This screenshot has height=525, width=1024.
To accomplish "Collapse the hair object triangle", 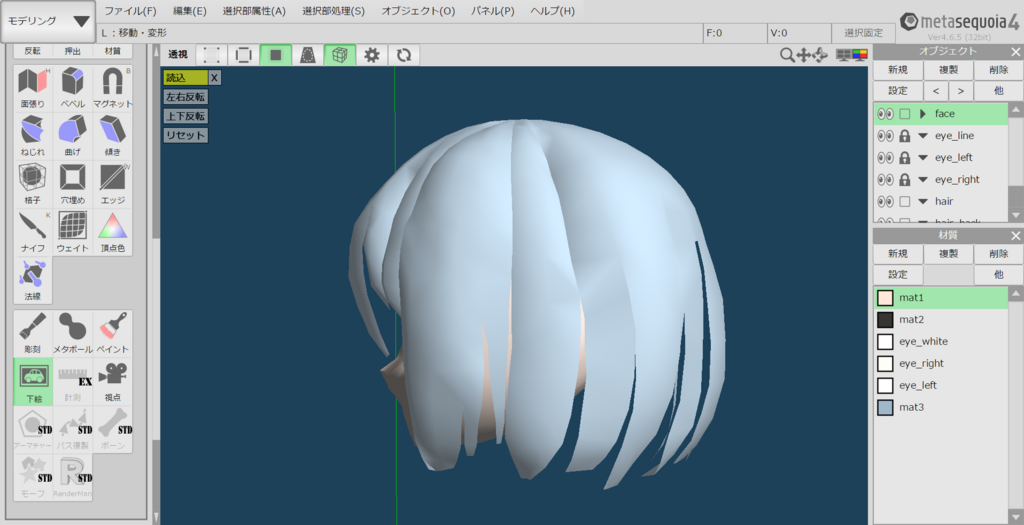I will (923, 201).
